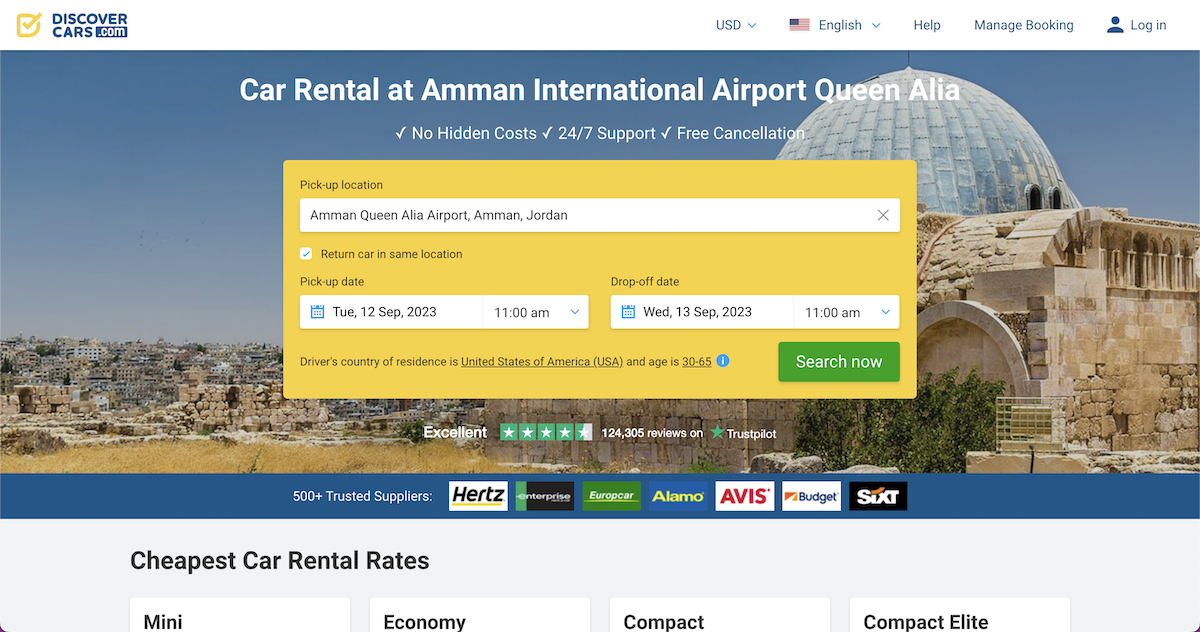
Task: Select the Compact car category card
Action: (x=720, y=615)
